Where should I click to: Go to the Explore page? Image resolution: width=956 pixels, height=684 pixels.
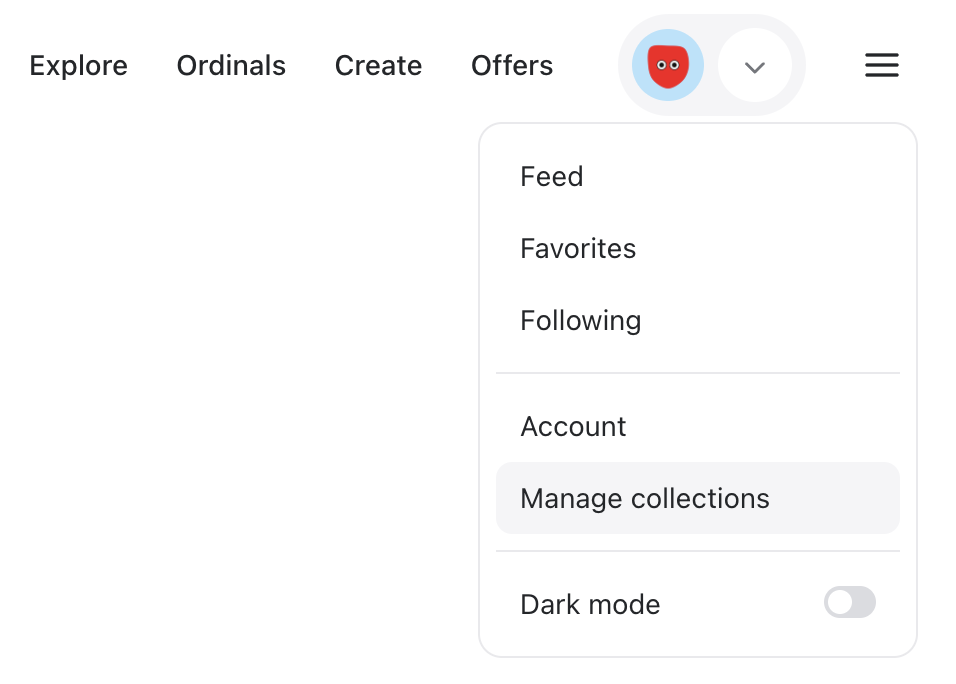79,65
